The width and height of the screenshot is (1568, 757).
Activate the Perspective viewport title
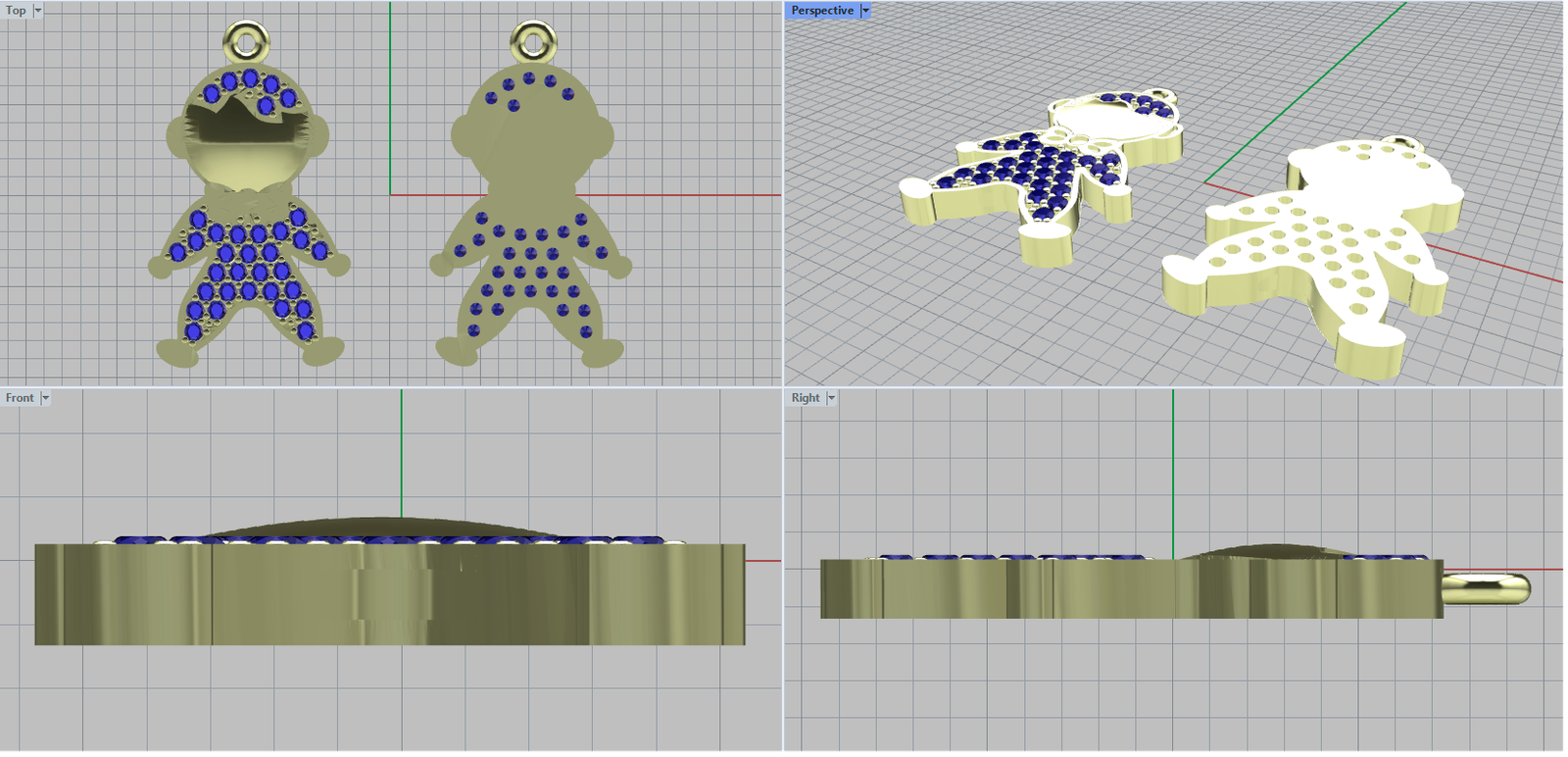(821, 11)
